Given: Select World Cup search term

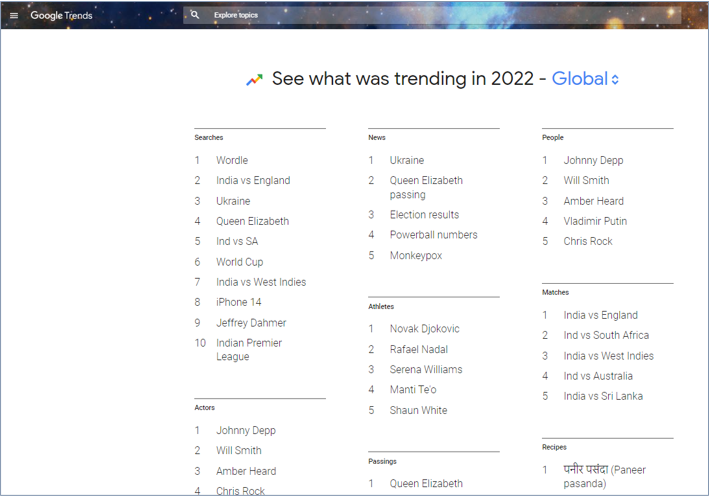Looking at the screenshot, I should [x=240, y=262].
